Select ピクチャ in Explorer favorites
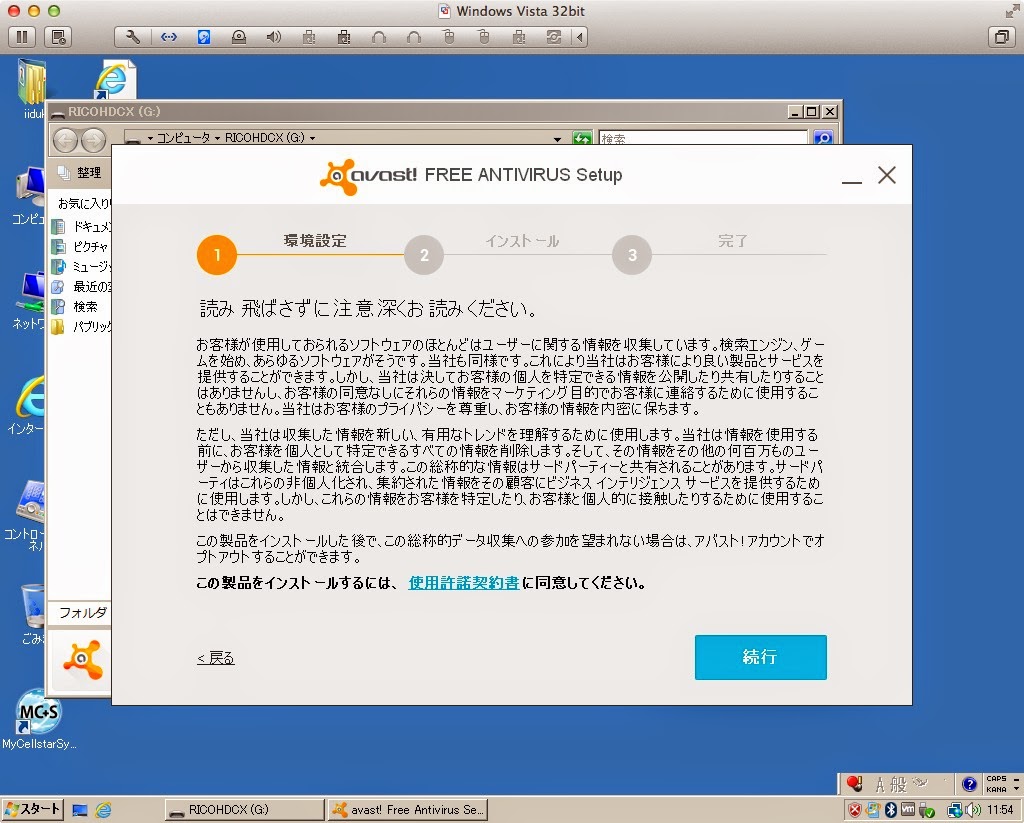 tap(82, 246)
